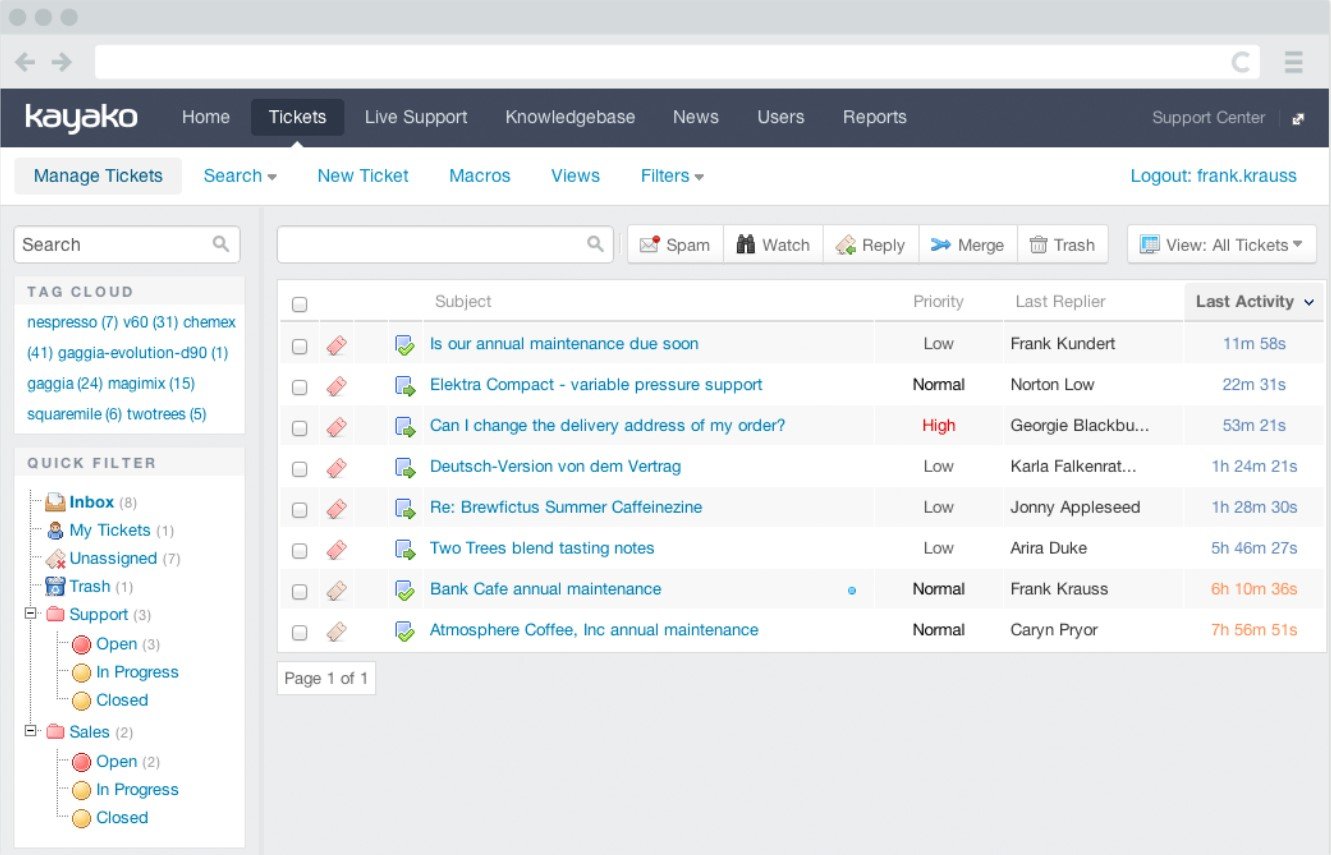Click the browser forward arrow
This screenshot has width=1331, height=855.
pos(62,62)
